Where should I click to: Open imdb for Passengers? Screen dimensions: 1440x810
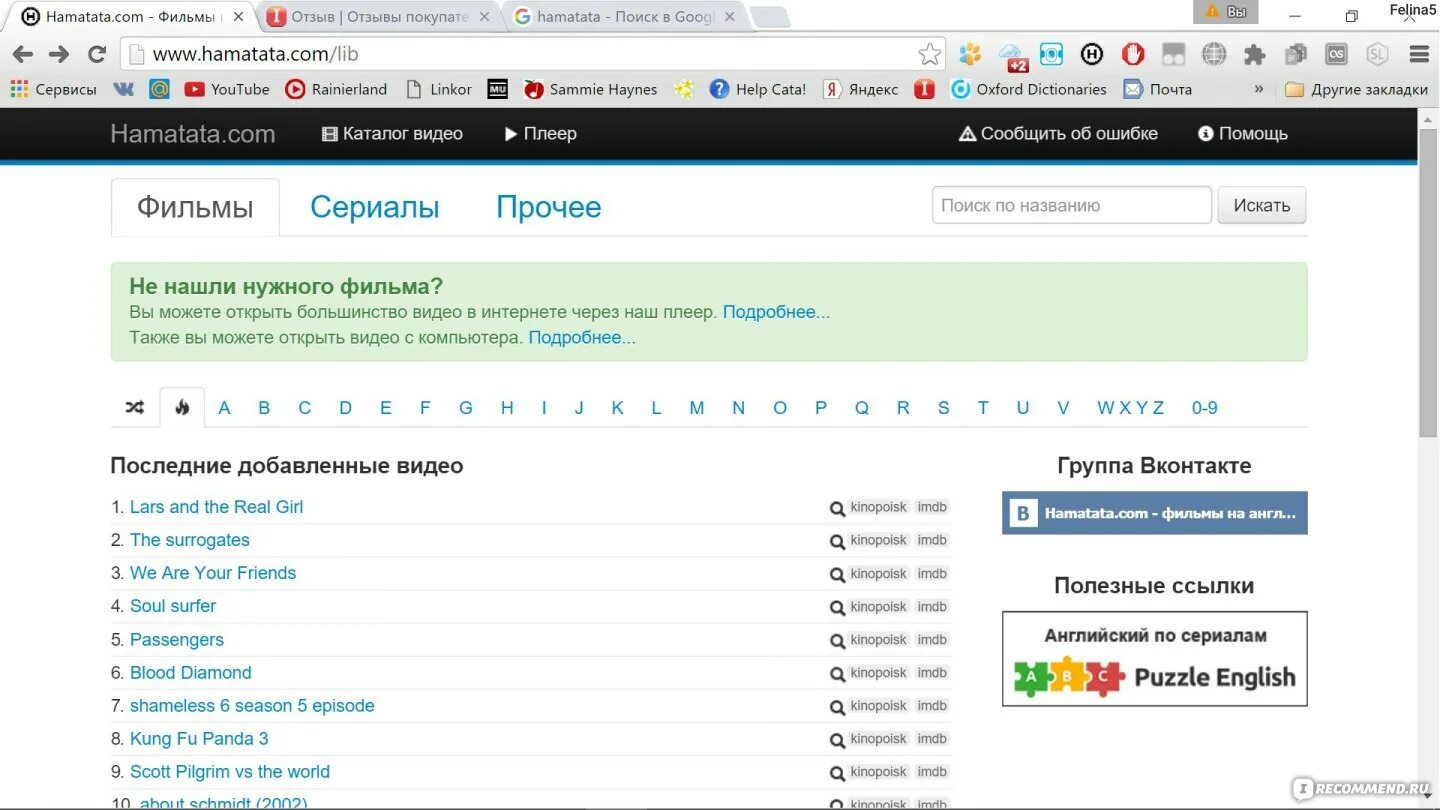932,640
